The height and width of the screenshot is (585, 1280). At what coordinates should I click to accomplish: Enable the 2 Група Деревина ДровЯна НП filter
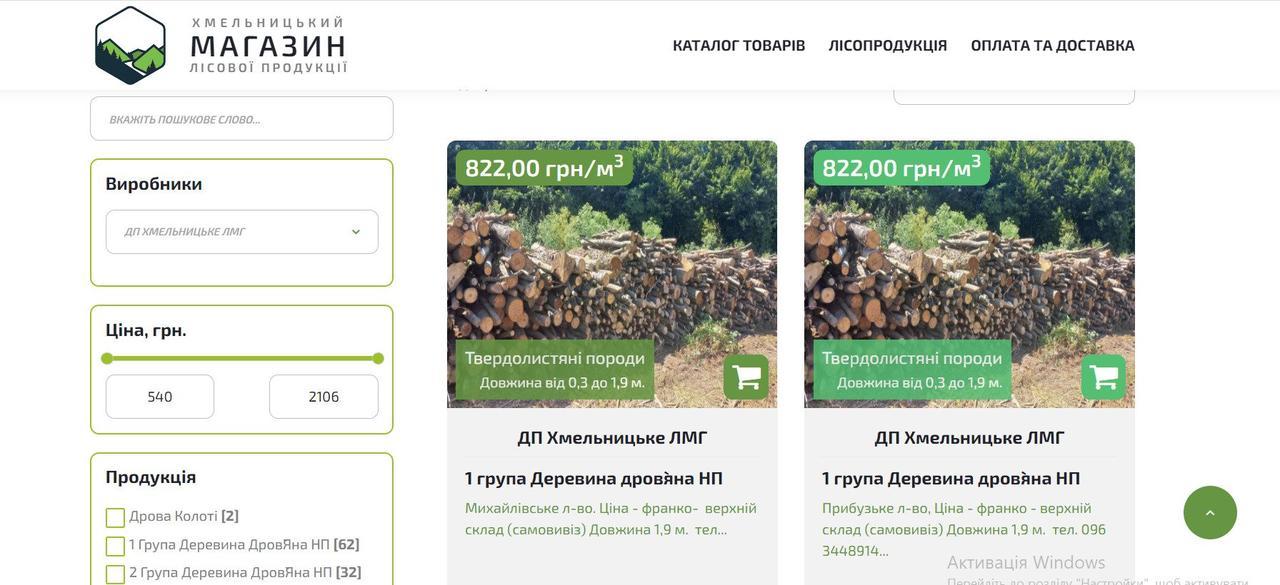pos(115,574)
